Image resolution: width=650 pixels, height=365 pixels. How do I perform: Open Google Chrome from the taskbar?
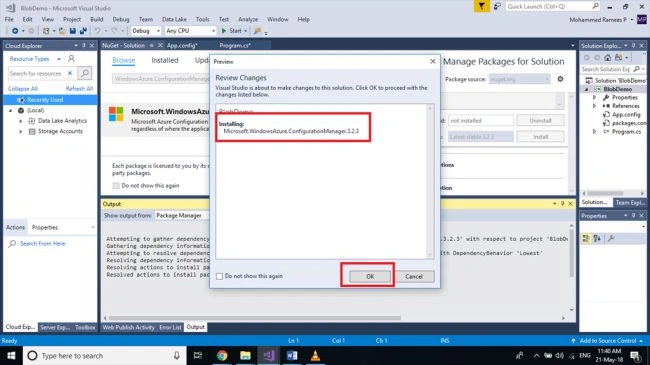222,355
